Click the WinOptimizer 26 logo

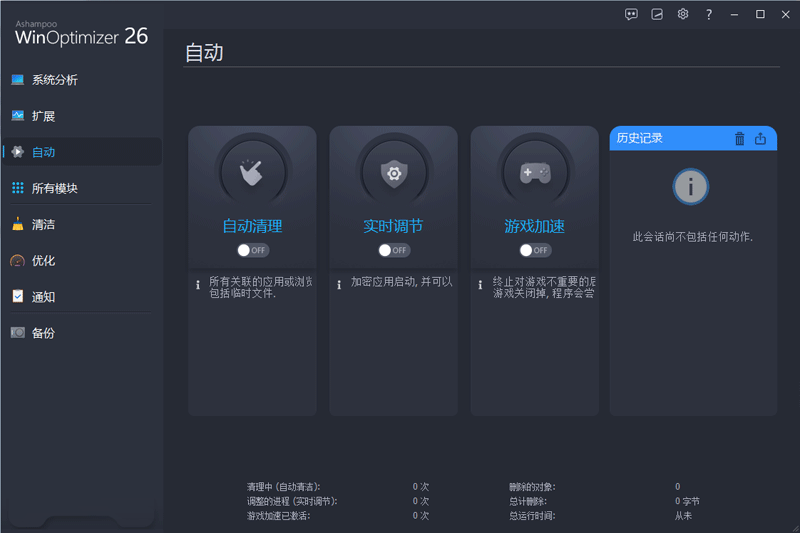[x=82, y=34]
